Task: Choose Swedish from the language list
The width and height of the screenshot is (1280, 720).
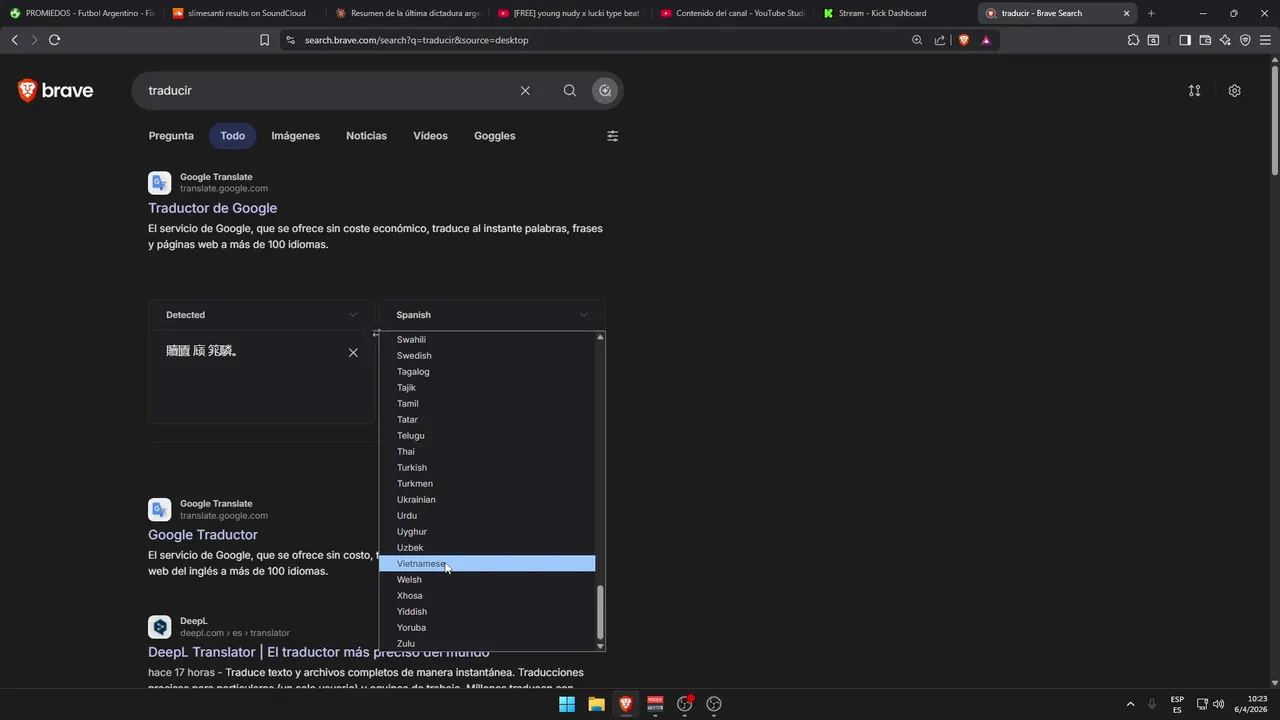Action: pos(487,356)
